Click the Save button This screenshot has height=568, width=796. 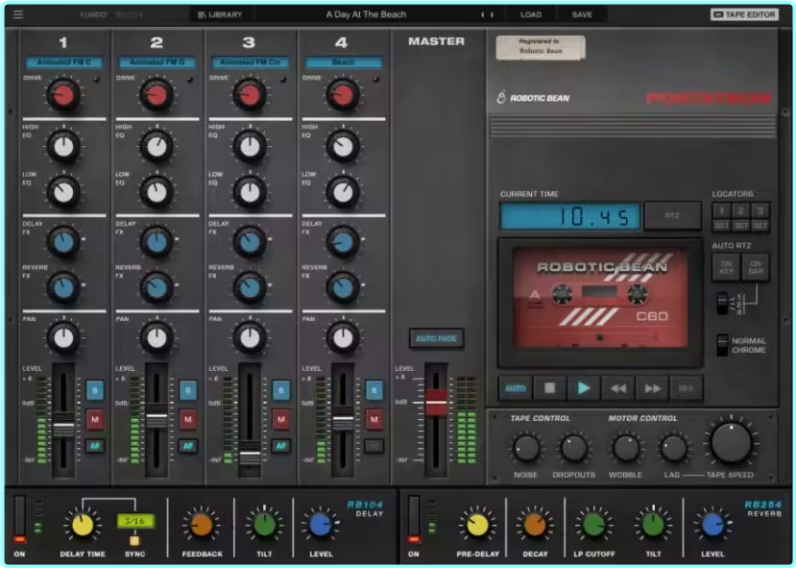[x=582, y=15]
